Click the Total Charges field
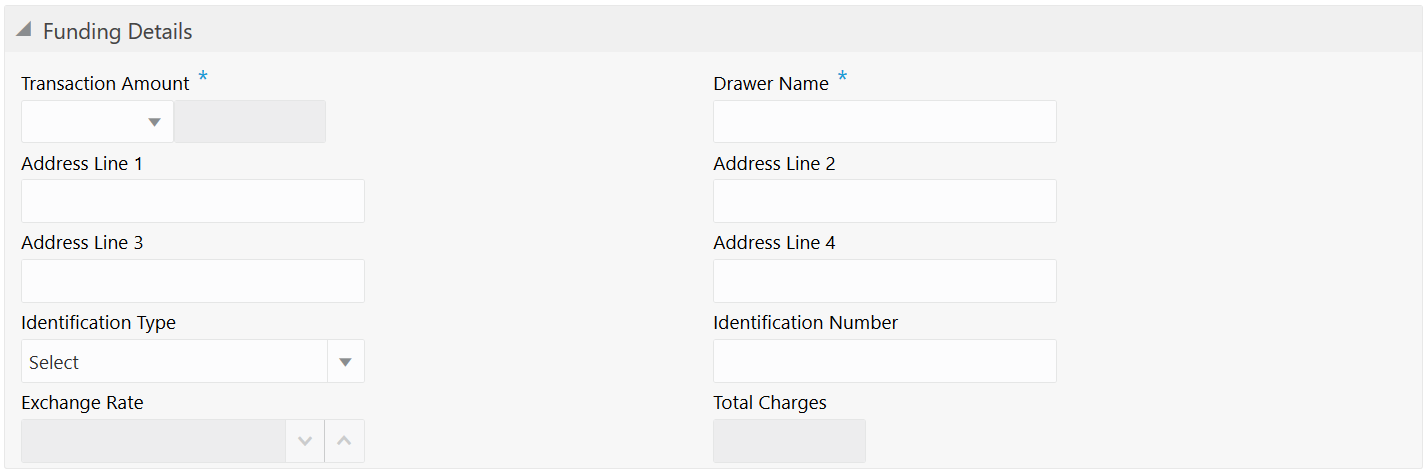Viewport: 1426px width, 472px height. (x=789, y=441)
